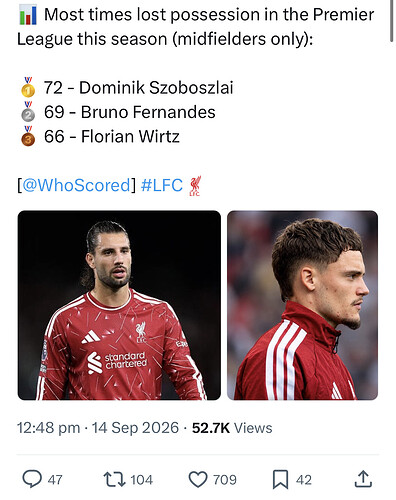396x500 pixels.
Task: Click the 47 replies count
Action: (55, 480)
